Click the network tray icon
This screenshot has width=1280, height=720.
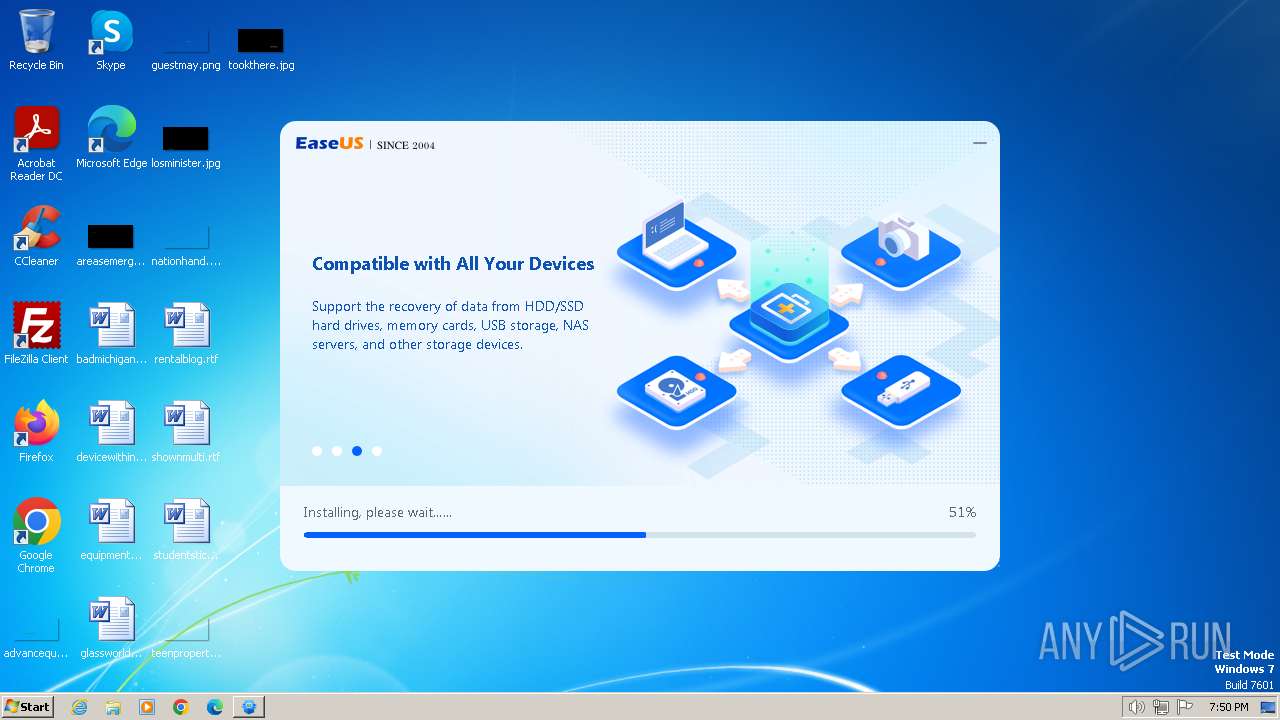coord(1161,707)
